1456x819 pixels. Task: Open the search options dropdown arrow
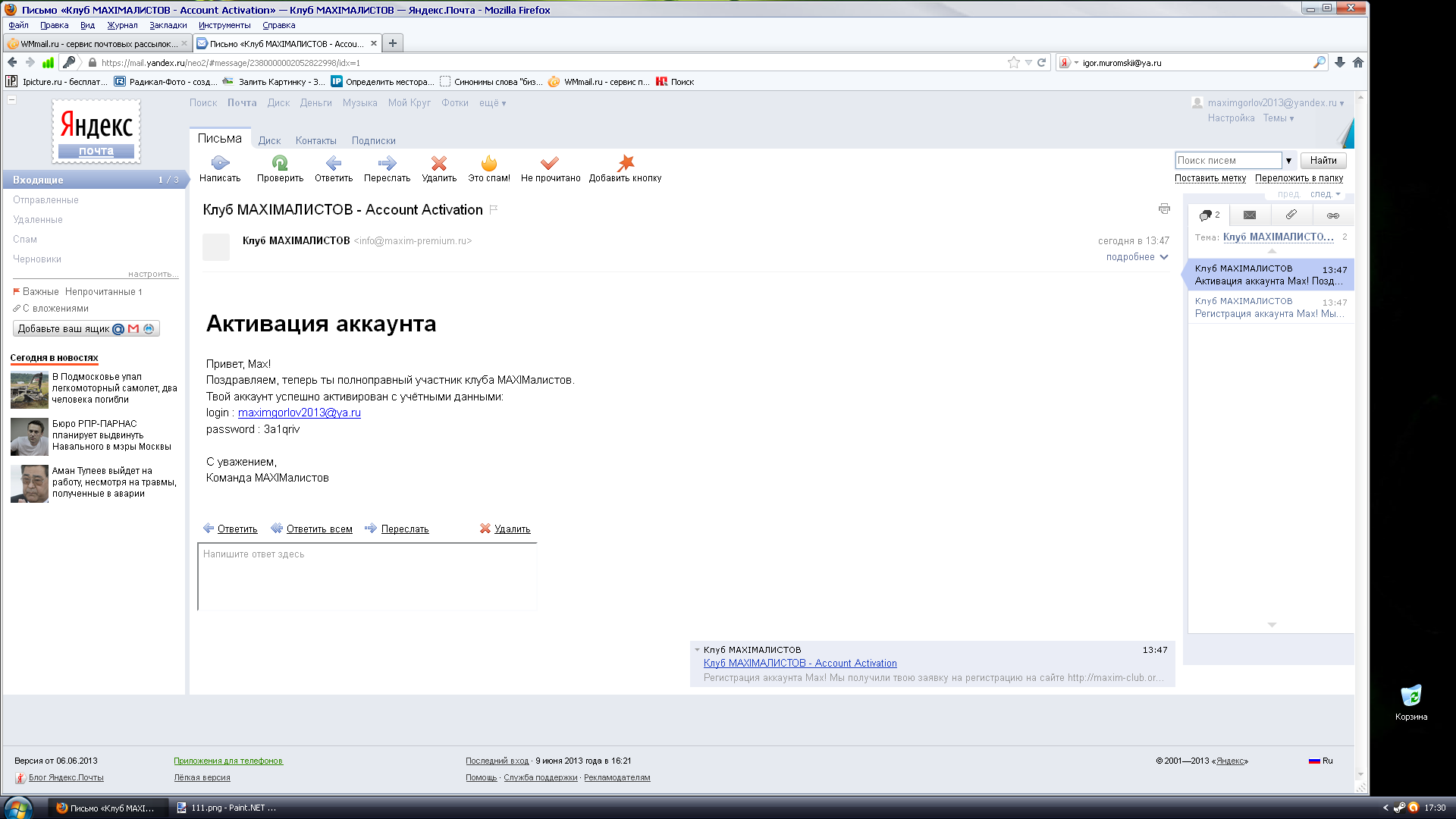point(1288,161)
